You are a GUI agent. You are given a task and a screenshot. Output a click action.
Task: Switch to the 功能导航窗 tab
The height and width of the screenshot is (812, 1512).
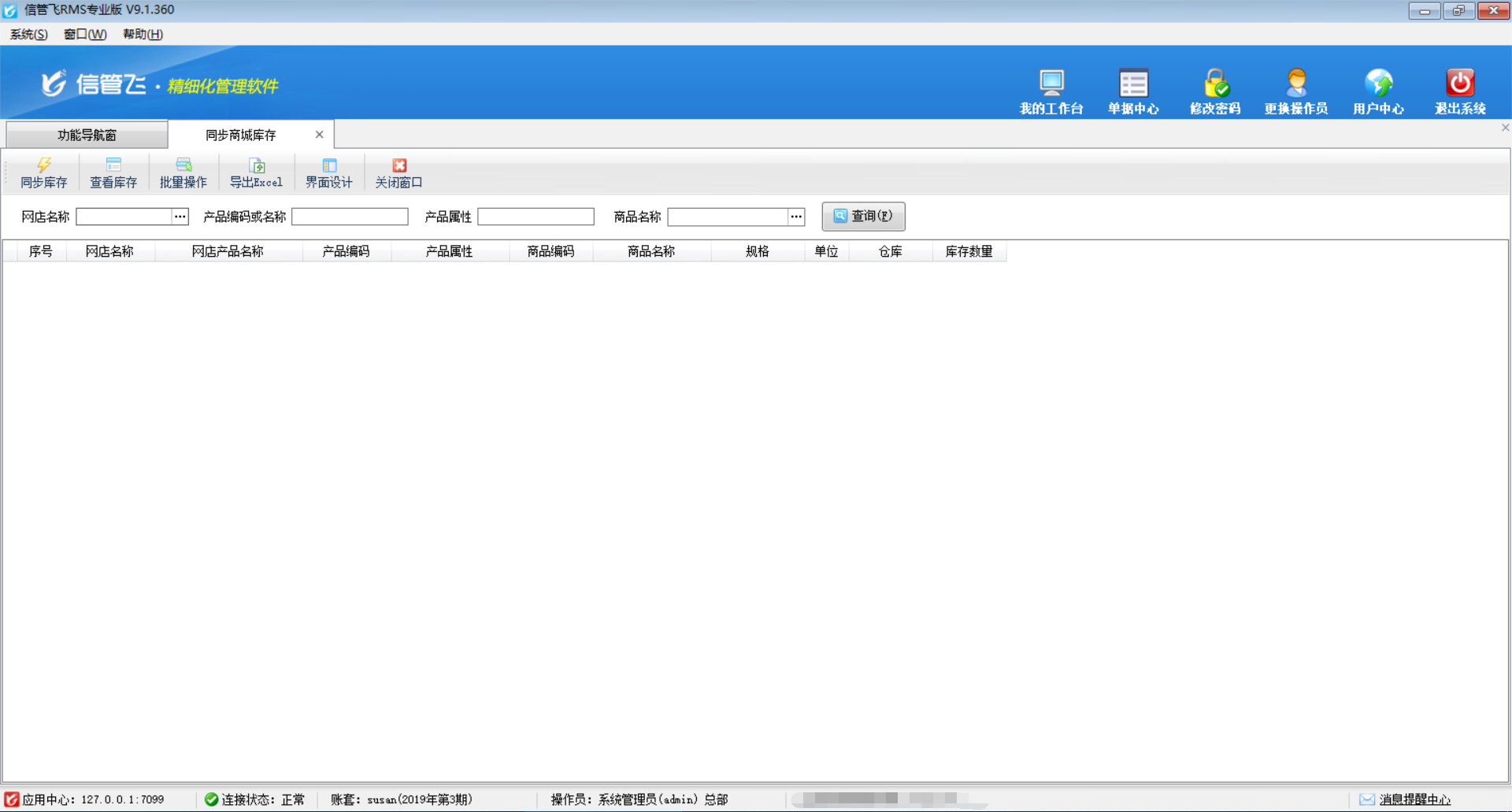[x=87, y=135]
